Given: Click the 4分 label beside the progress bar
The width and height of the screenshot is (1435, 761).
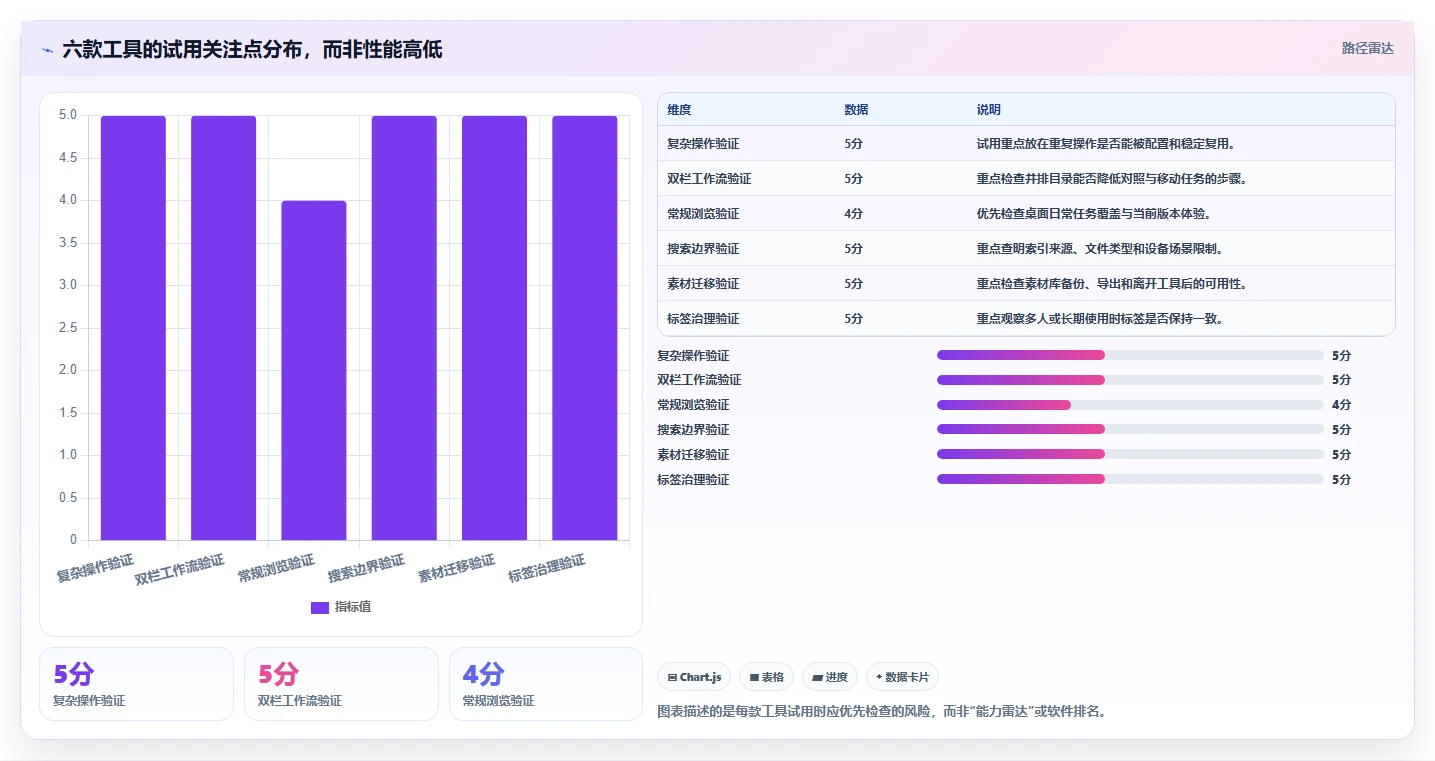Looking at the screenshot, I should 1341,405.
